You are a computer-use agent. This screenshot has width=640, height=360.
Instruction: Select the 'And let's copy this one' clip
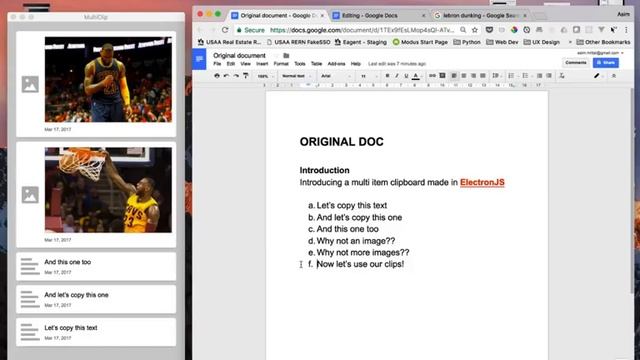click(96, 299)
